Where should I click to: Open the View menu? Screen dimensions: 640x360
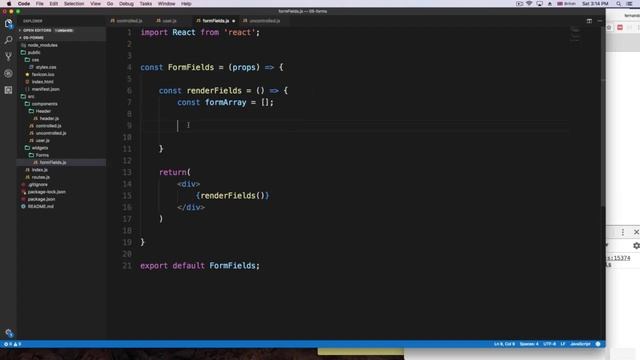(x=95, y=4)
